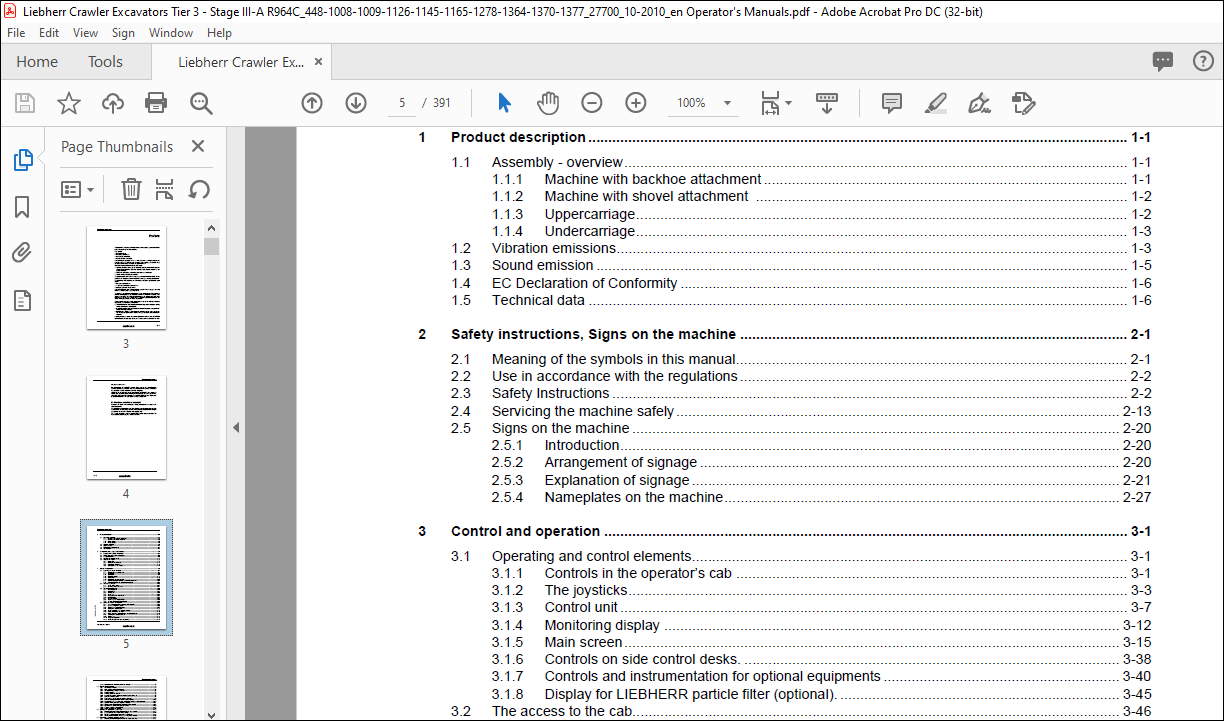
Task: Click the read mode keyboard icon
Action: point(827,103)
